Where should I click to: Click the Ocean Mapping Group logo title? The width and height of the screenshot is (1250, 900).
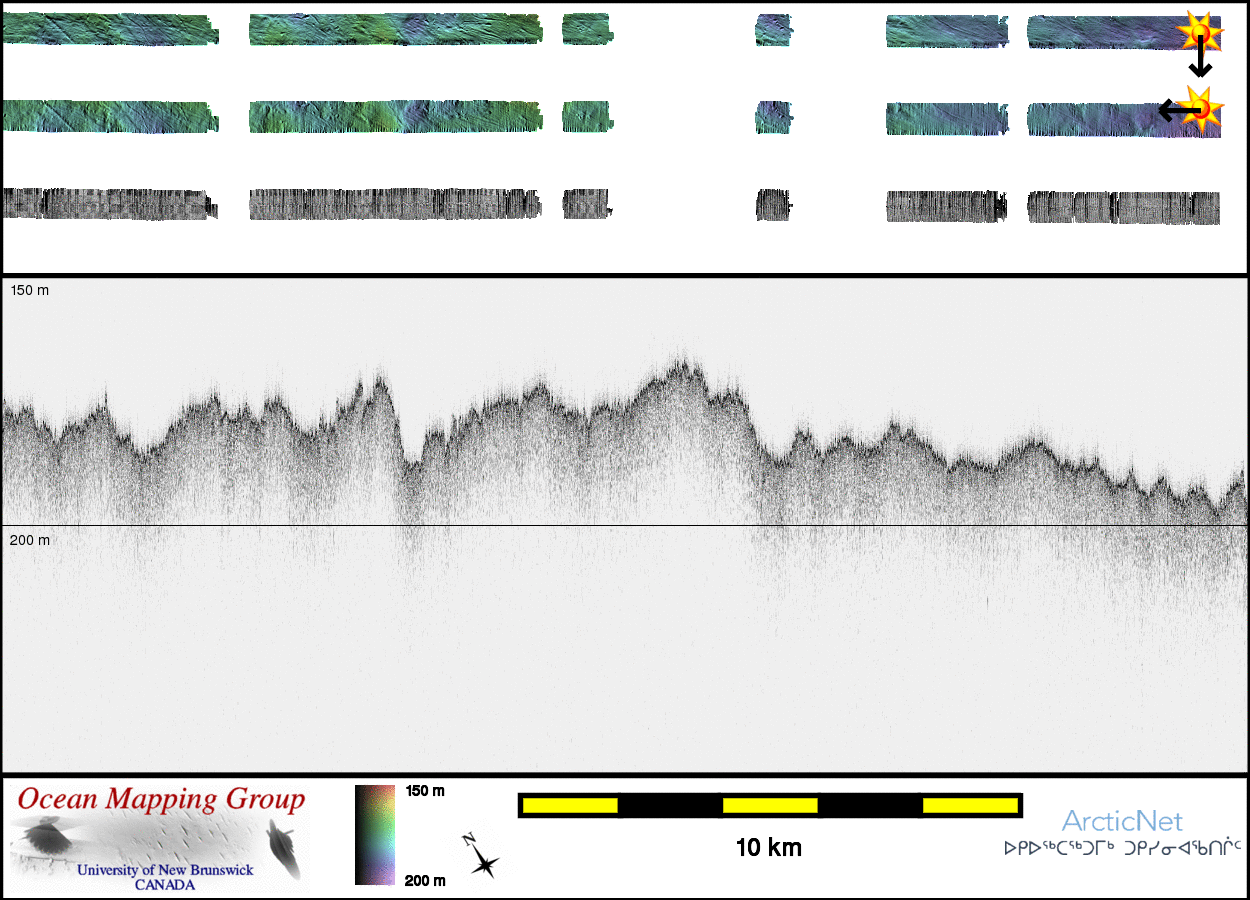coord(161,800)
